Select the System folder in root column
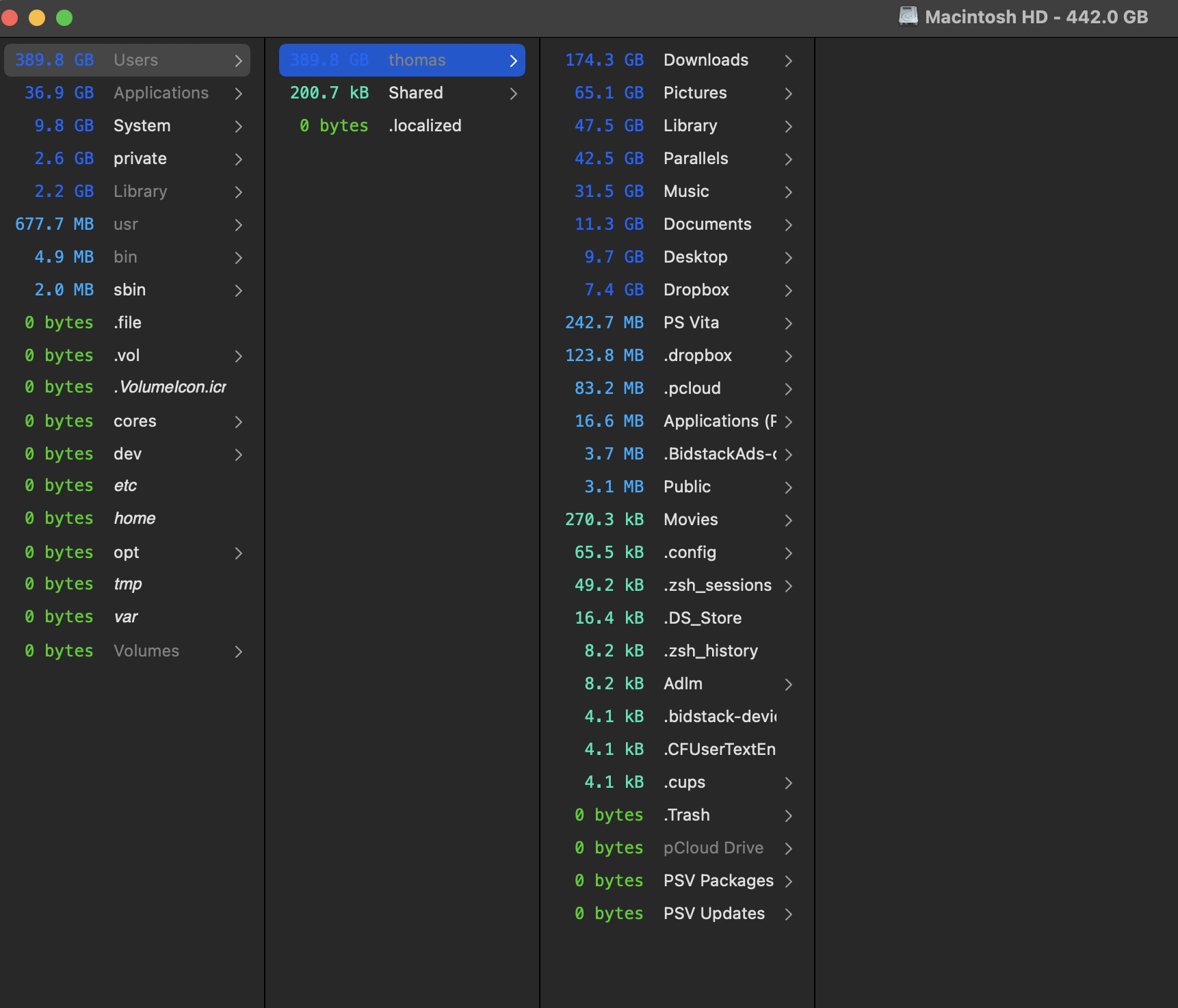The image size is (1178, 1008). [142, 126]
